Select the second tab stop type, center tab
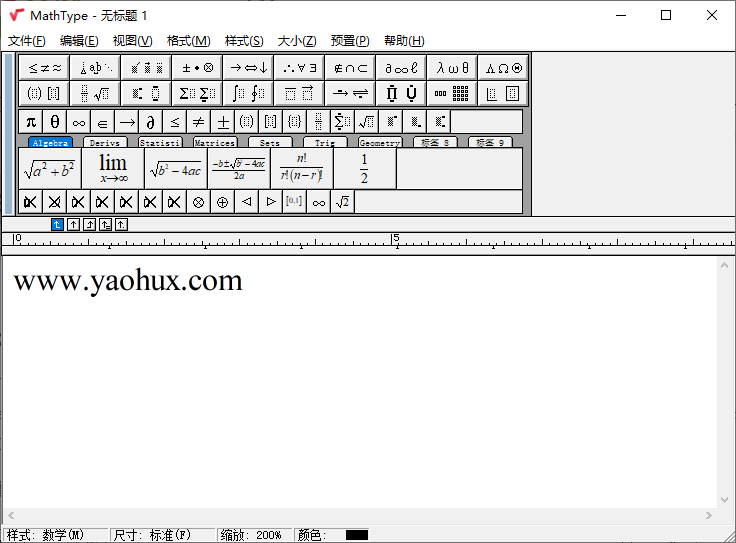Image resolution: width=736 pixels, height=543 pixels. [x=73, y=225]
